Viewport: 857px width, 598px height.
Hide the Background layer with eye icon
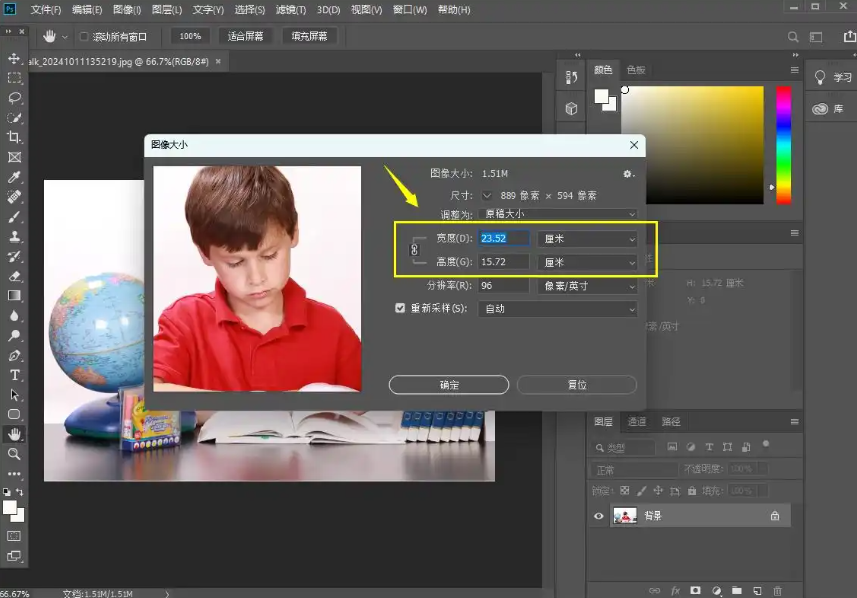click(599, 516)
